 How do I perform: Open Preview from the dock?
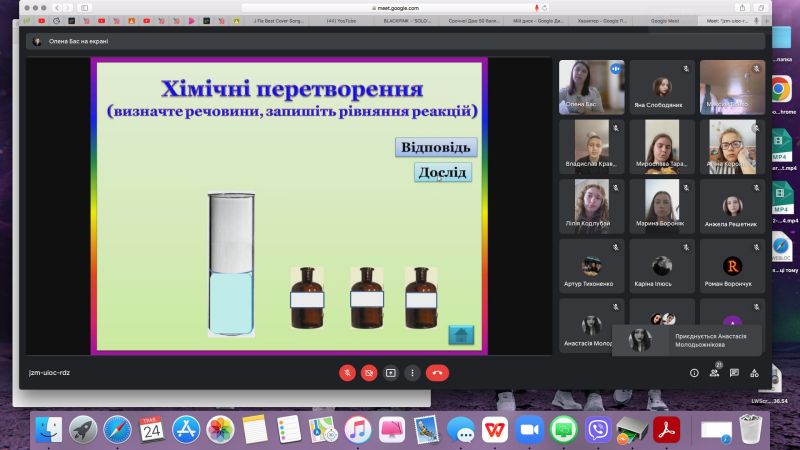(426, 430)
